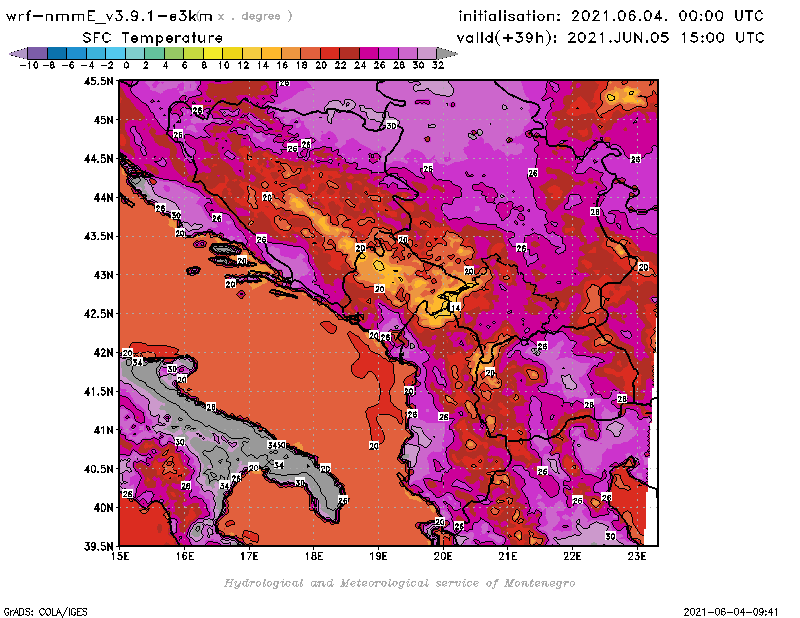Click the model name 'wrf-nmmE_v3.9.1-e3km' title
Screen dimensions: 800x618
pyautogui.click(x=109, y=16)
